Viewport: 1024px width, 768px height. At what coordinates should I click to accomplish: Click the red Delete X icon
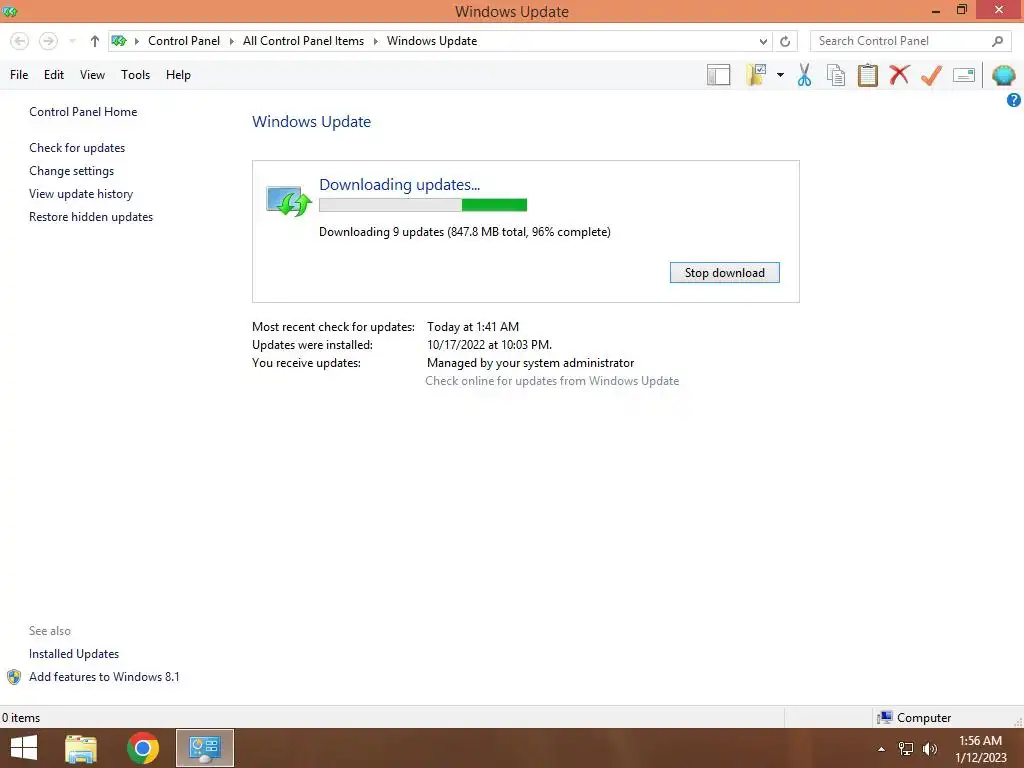899,74
